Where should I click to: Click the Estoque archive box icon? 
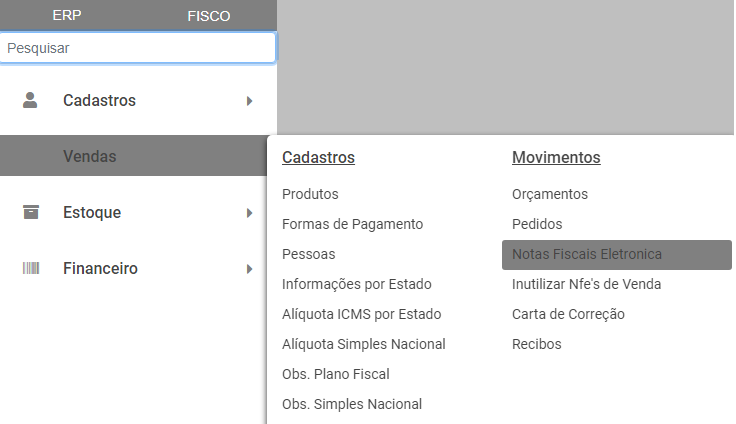(30, 212)
